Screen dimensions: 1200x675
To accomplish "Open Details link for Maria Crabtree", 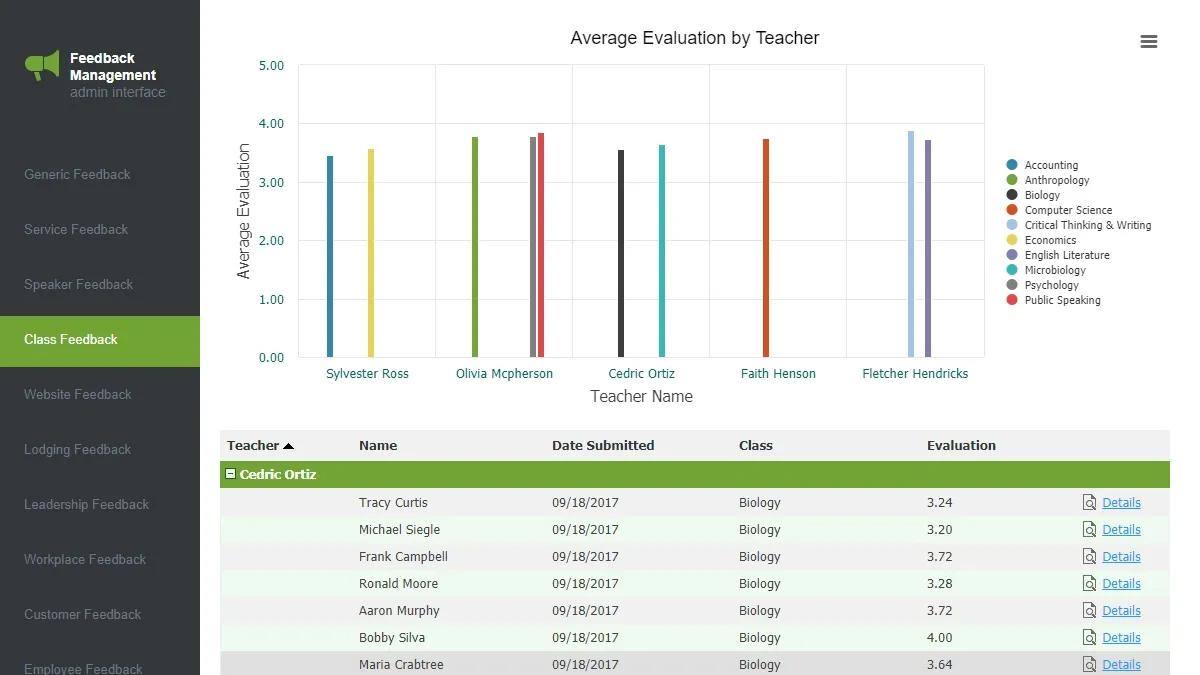I will point(1121,665).
